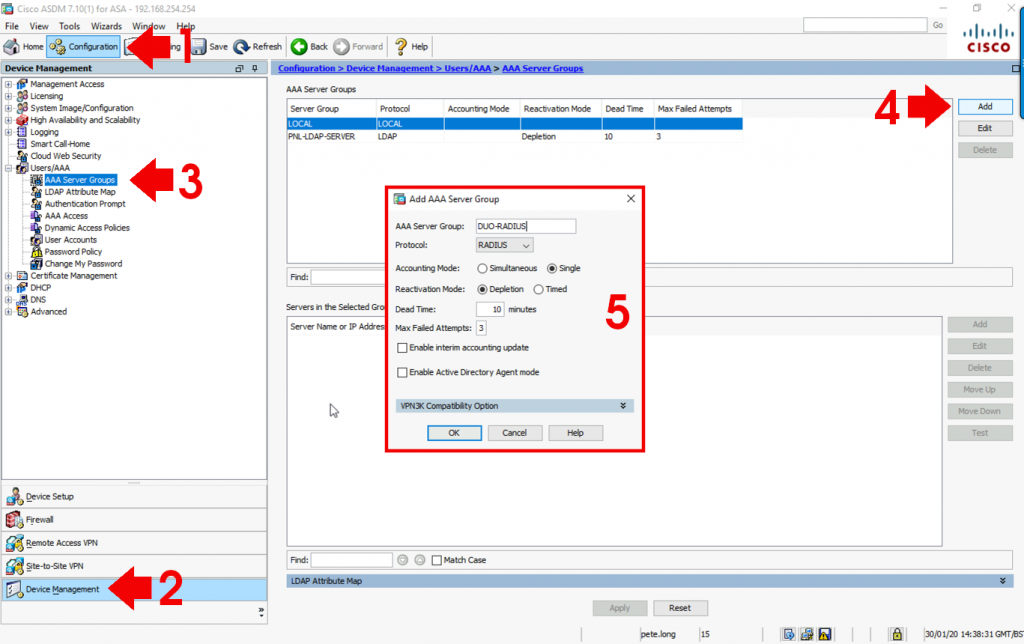The image size is (1024, 644).
Task: Open Dynamic Access Policies item
Action: click(x=87, y=228)
